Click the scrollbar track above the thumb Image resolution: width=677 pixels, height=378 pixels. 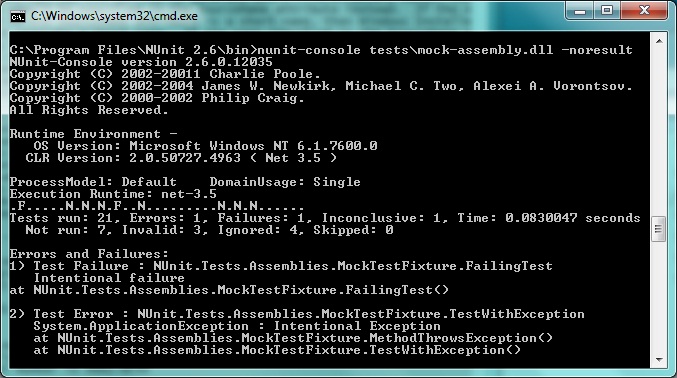659,133
